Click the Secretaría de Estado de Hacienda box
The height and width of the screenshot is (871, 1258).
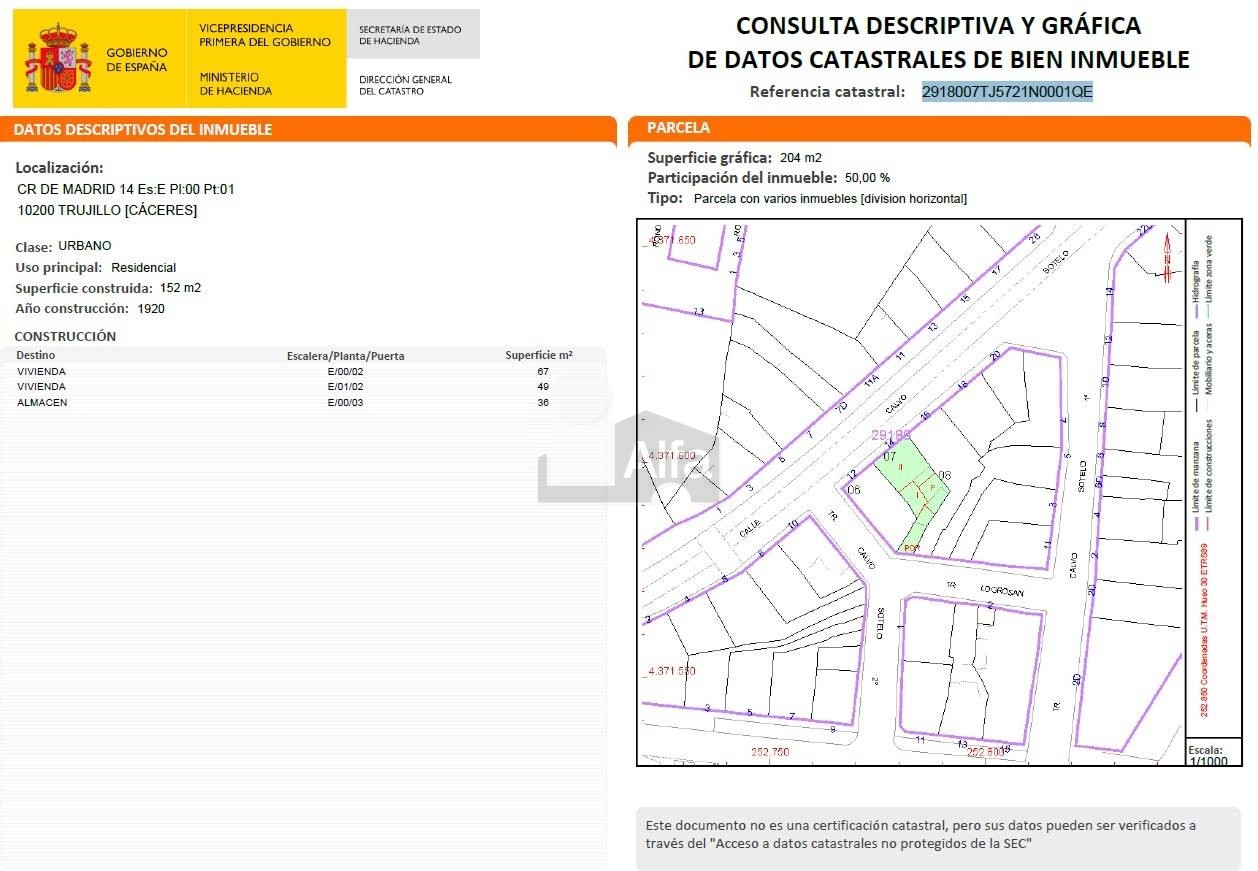[x=411, y=35]
